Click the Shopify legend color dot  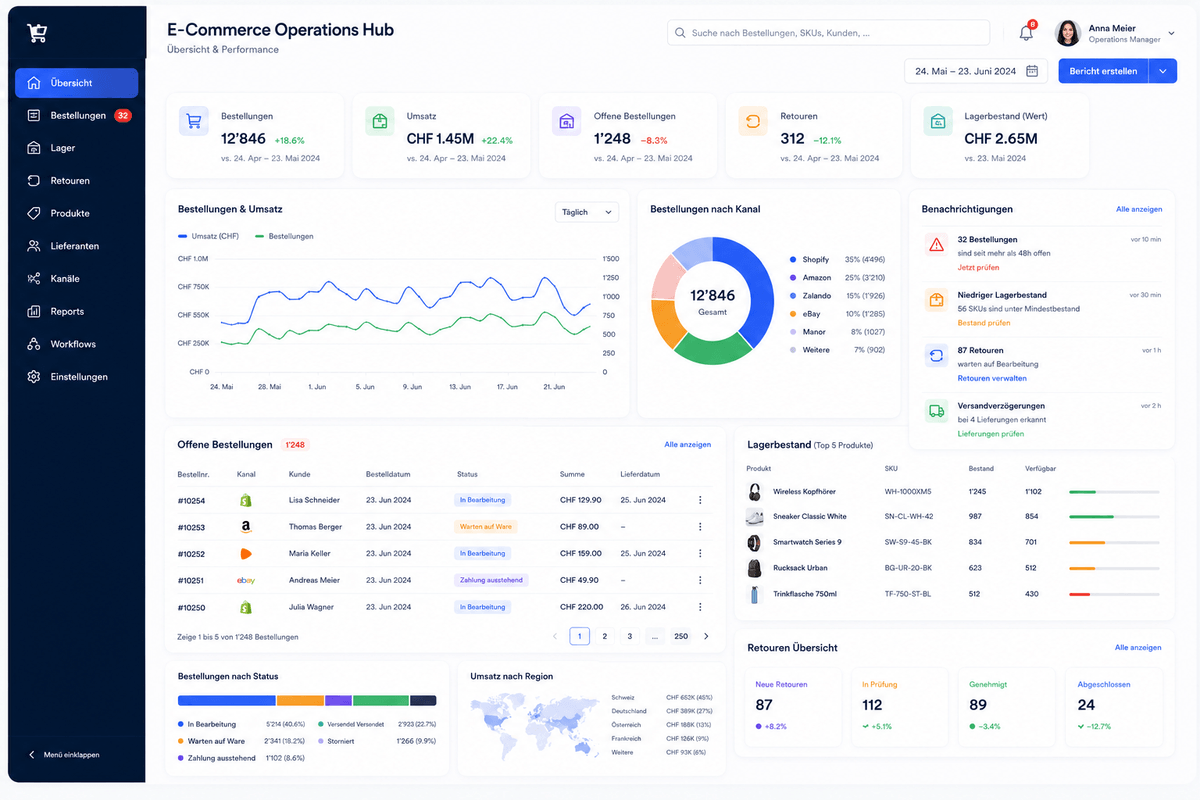[x=793, y=259]
